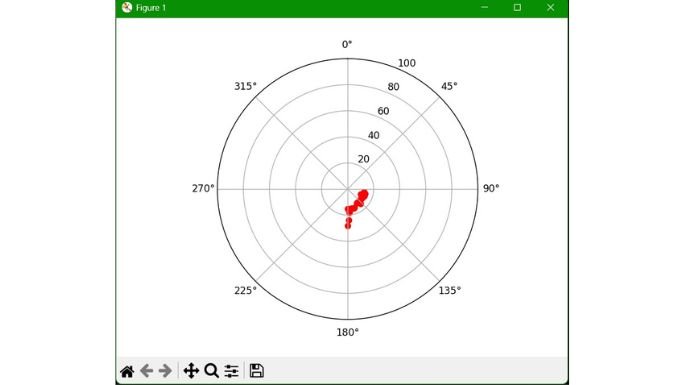Activate the Zoom to rectangle tool
Viewport: 685px width, 385px height.
point(211,371)
